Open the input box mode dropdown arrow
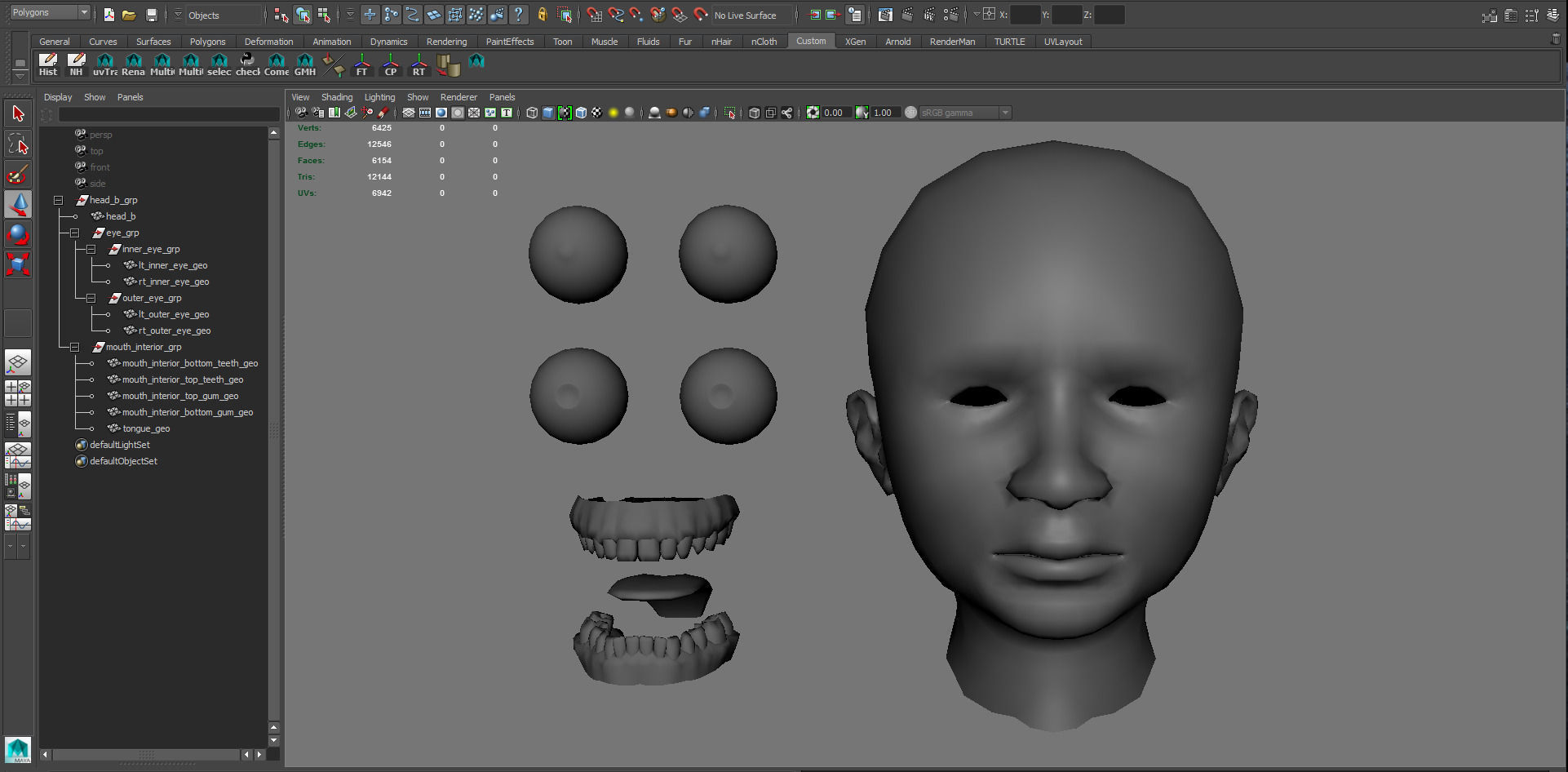 click(977, 14)
